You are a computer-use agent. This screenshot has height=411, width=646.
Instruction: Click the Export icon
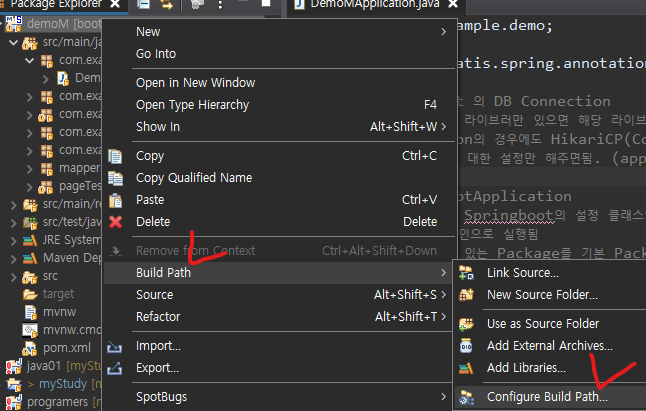pyautogui.click(x=115, y=368)
